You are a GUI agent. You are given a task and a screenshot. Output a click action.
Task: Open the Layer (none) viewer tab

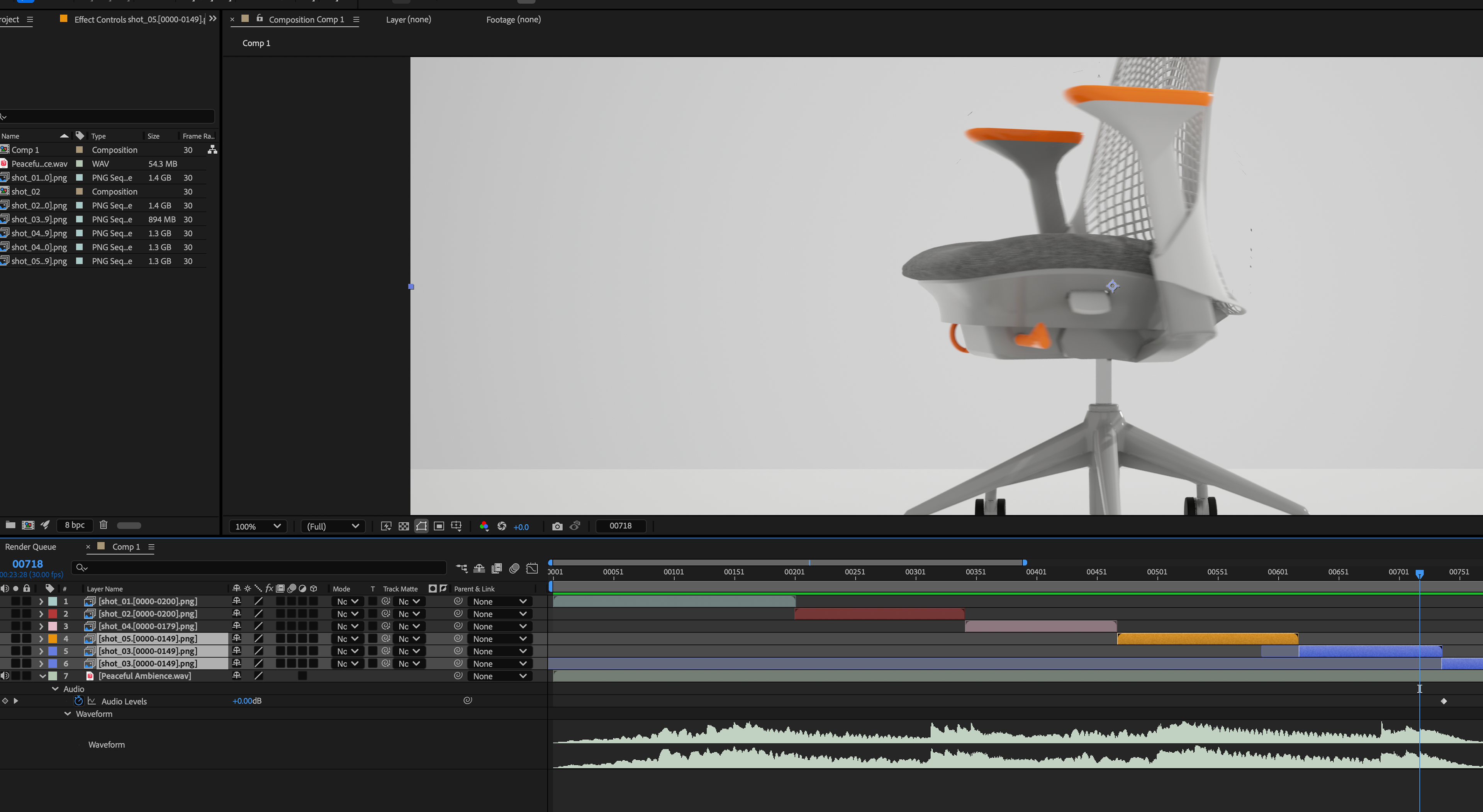point(408,20)
